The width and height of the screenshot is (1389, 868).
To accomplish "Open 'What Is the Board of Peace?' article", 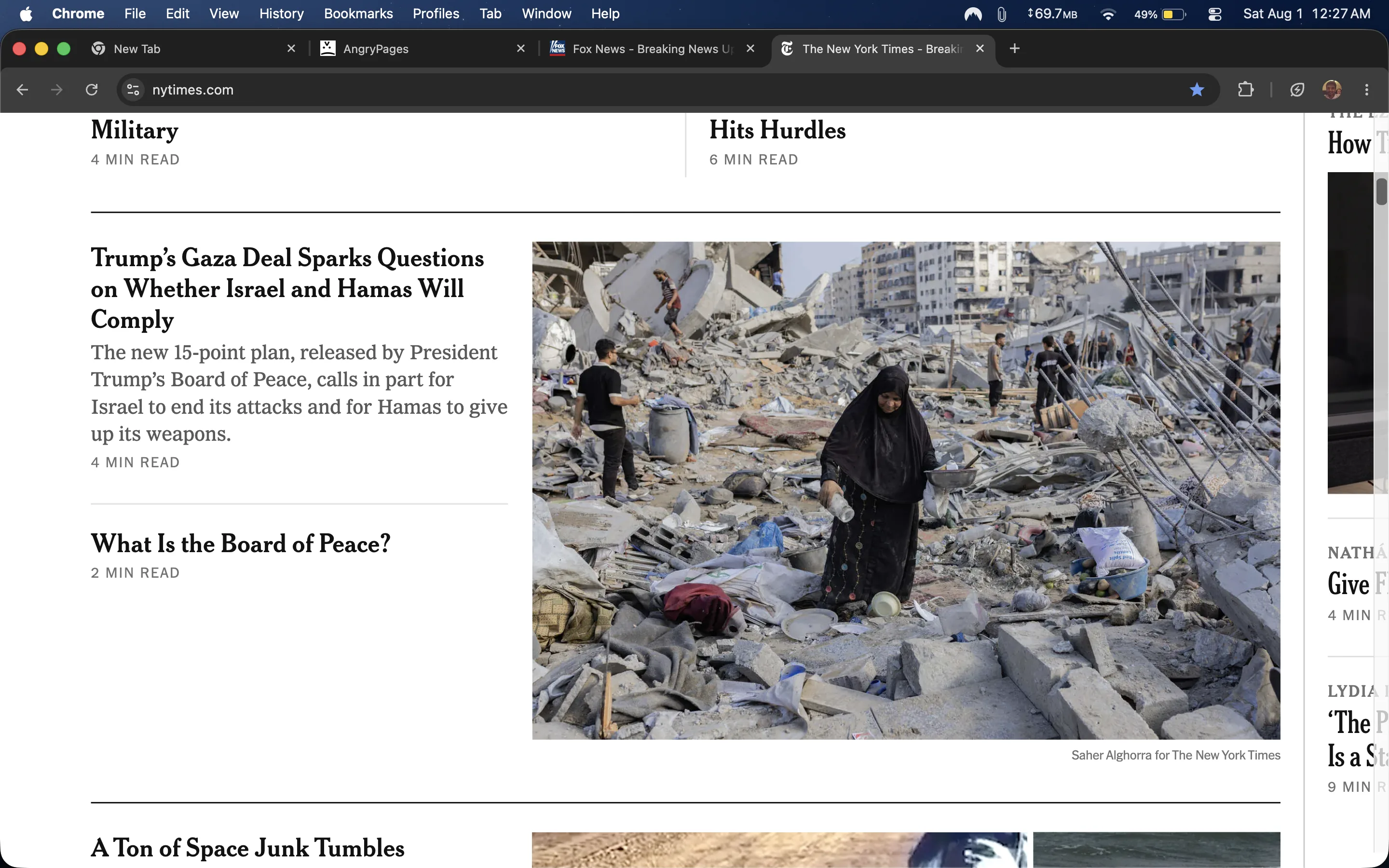I will pyautogui.click(x=241, y=543).
